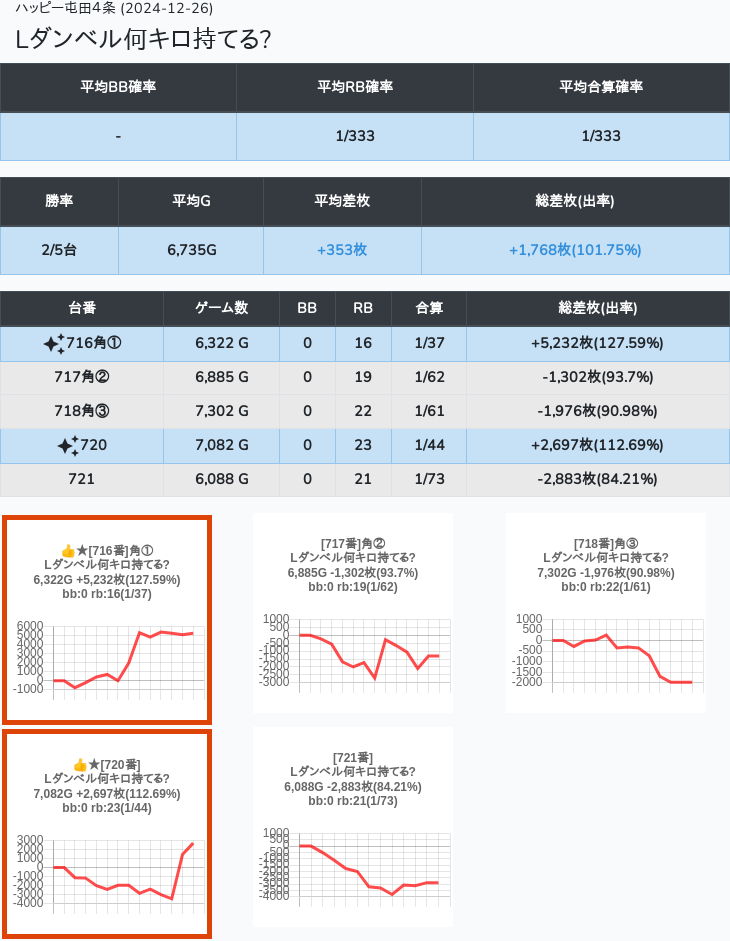Sort by the 台番 column header
The width and height of the screenshot is (730, 941).
82,308
